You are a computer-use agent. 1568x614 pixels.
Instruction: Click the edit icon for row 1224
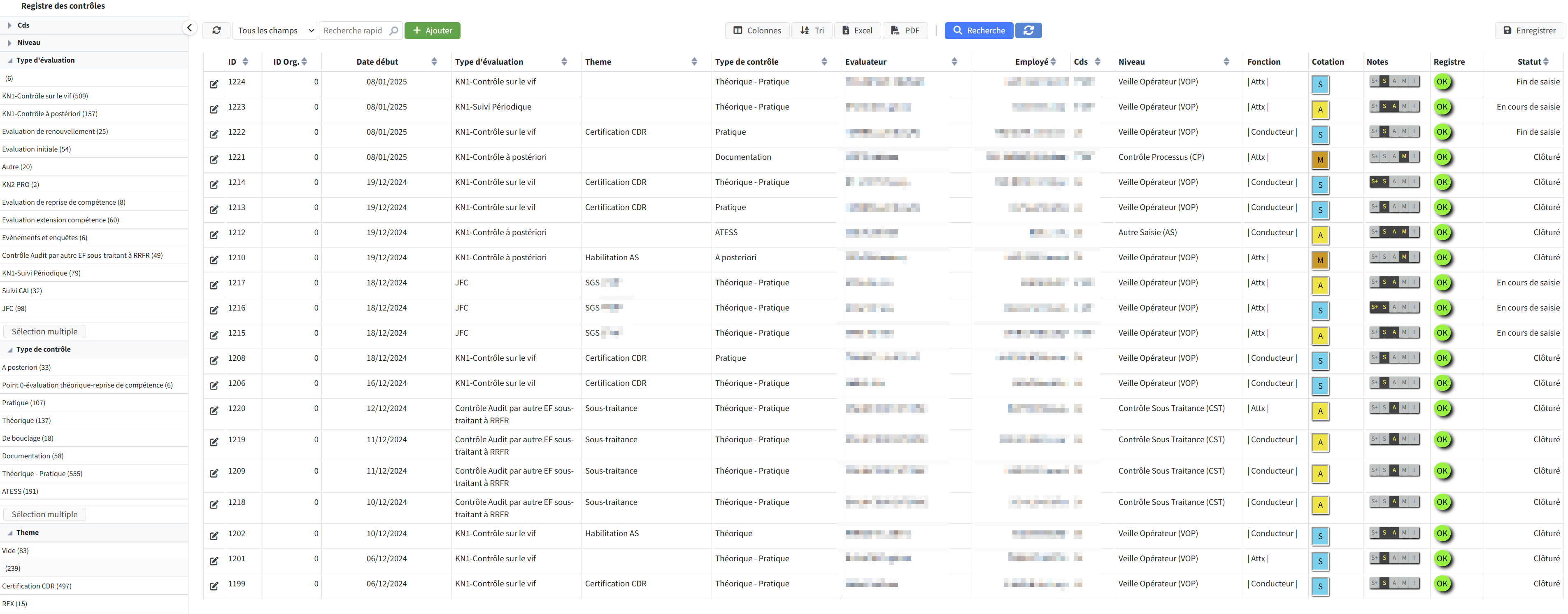pyautogui.click(x=214, y=84)
